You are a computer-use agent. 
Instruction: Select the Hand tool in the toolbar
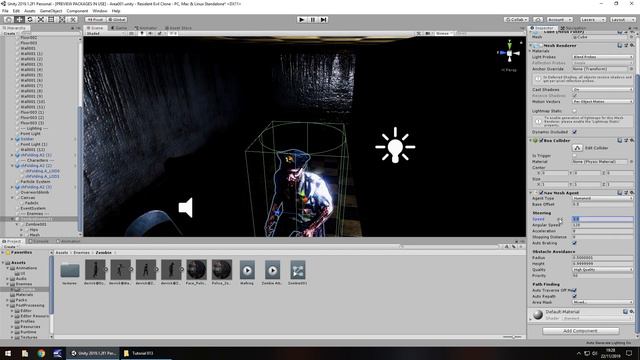[x=8, y=20]
